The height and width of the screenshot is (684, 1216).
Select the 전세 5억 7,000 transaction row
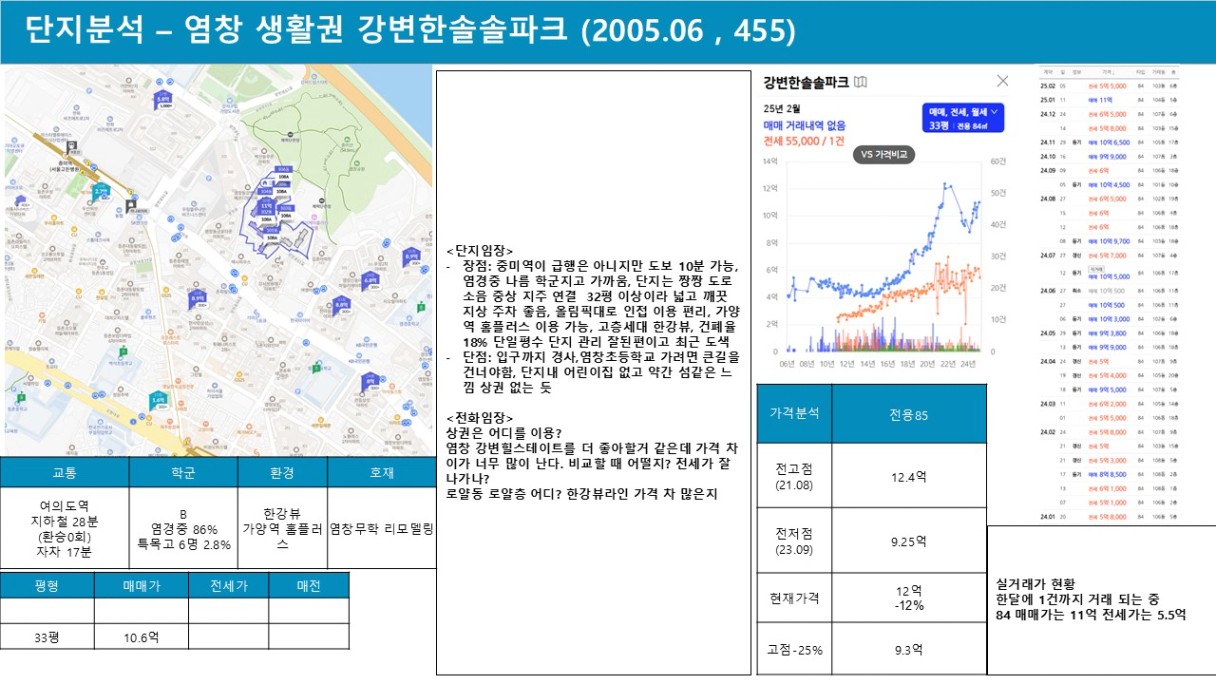click(x=1108, y=255)
